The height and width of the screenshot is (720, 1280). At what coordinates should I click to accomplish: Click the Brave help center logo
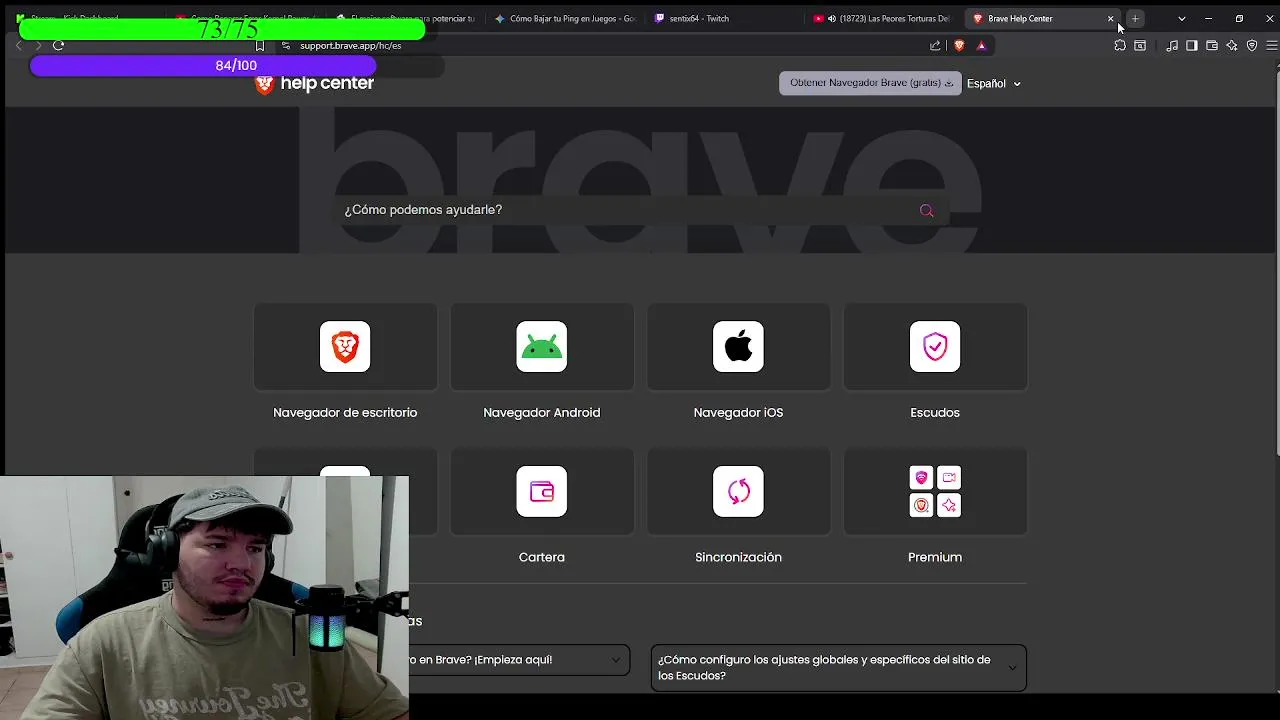point(315,84)
